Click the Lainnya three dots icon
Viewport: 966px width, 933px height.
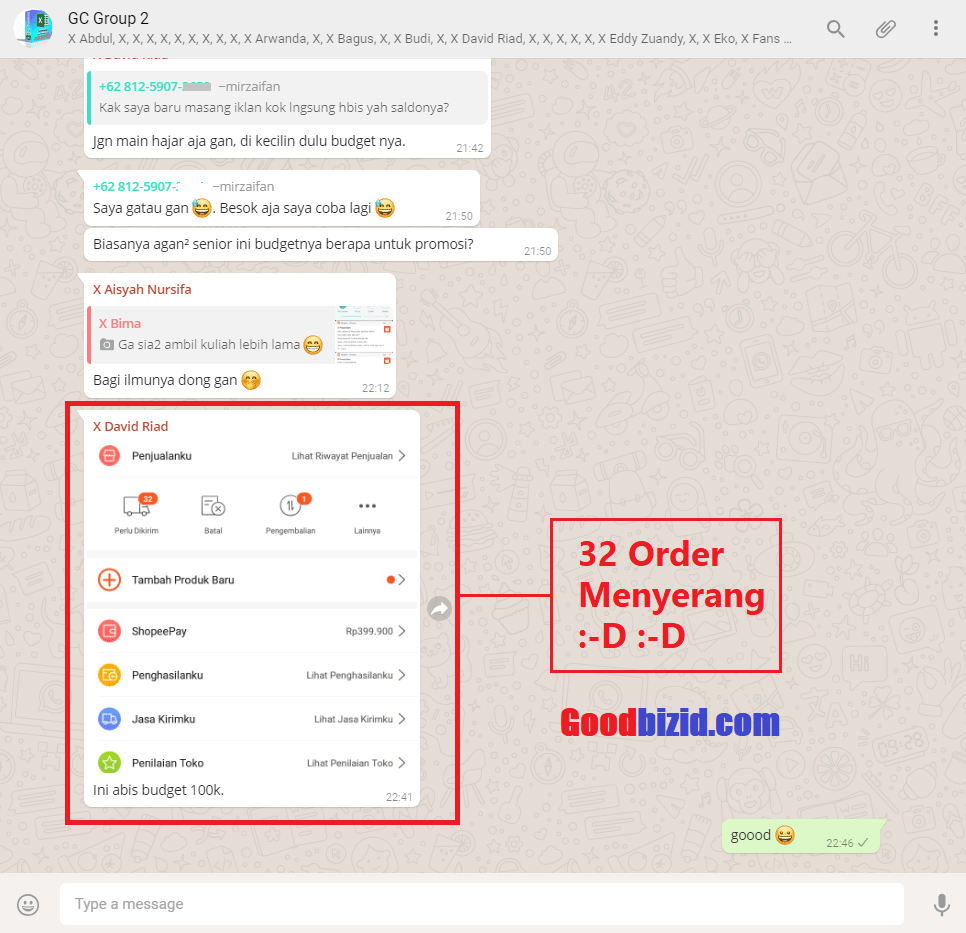coord(367,506)
